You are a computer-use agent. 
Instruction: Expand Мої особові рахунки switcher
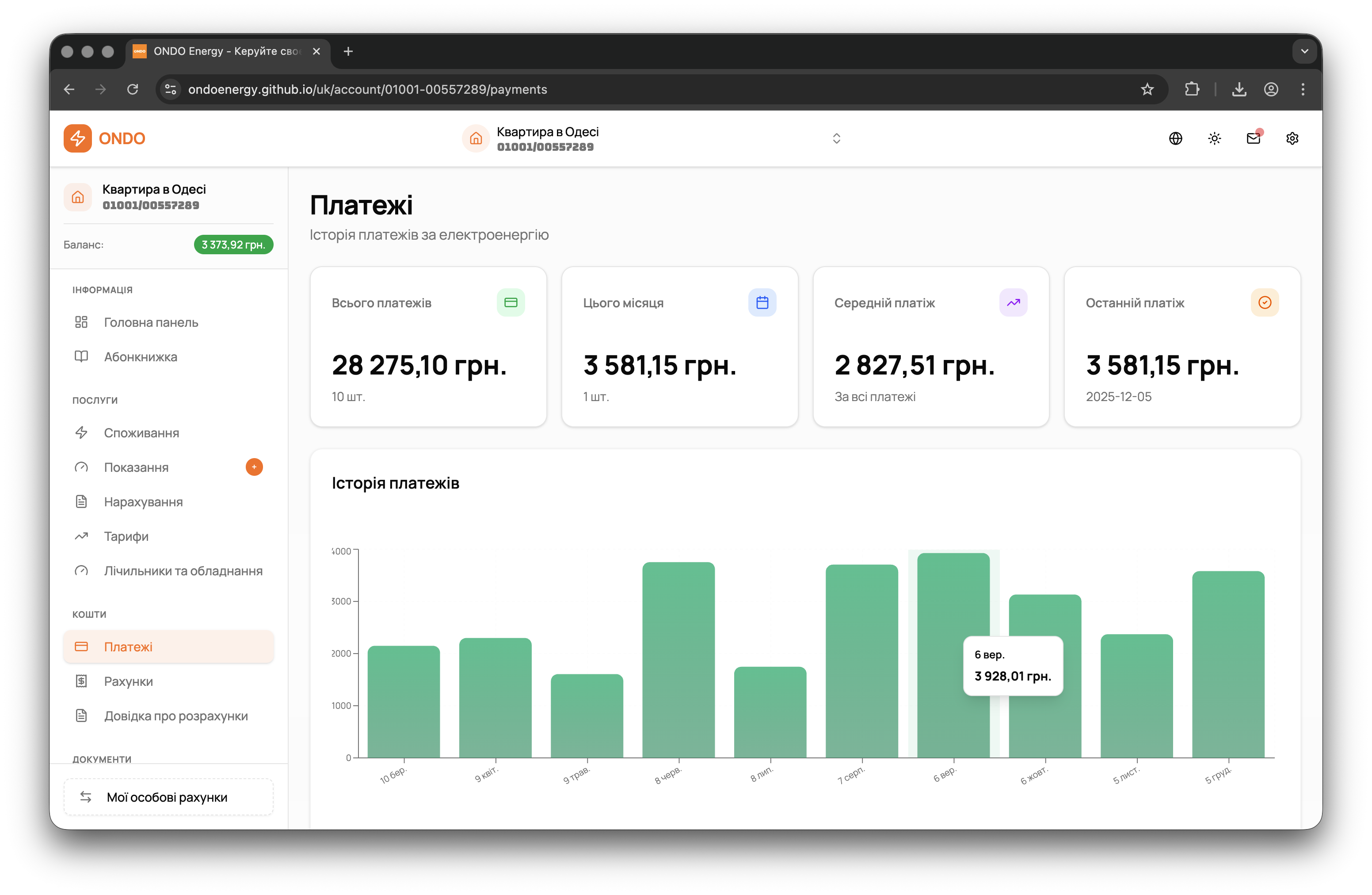click(168, 797)
